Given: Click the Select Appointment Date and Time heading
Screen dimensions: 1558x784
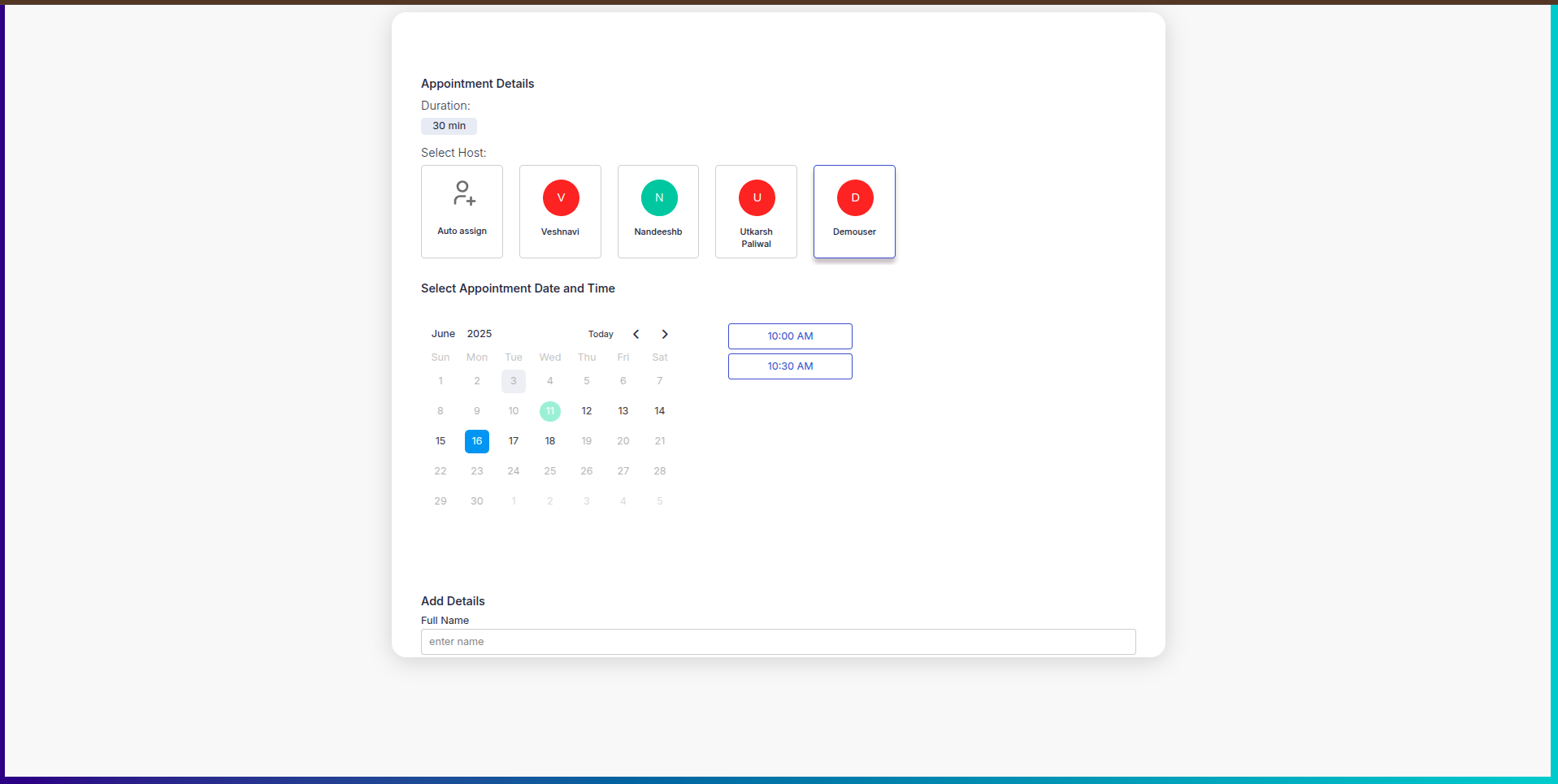Looking at the screenshot, I should point(518,288).
